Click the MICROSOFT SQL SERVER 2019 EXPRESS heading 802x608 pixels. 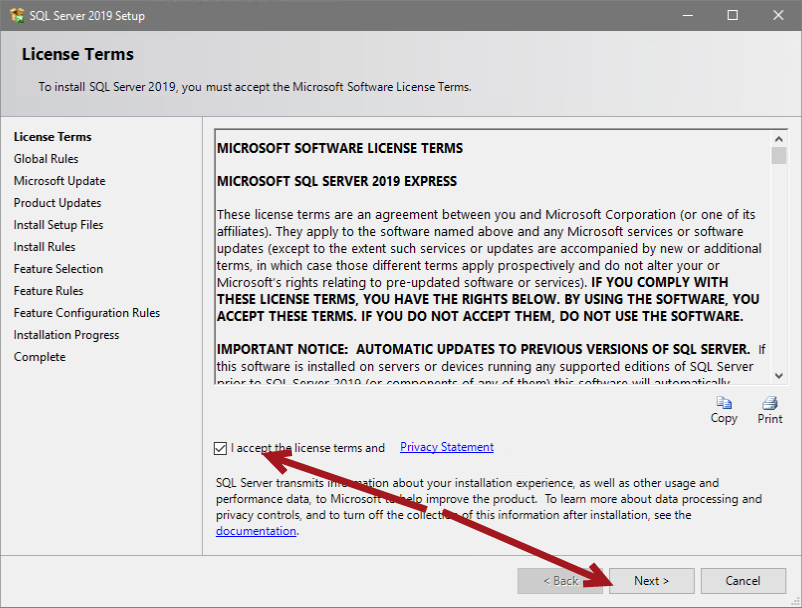337,182
